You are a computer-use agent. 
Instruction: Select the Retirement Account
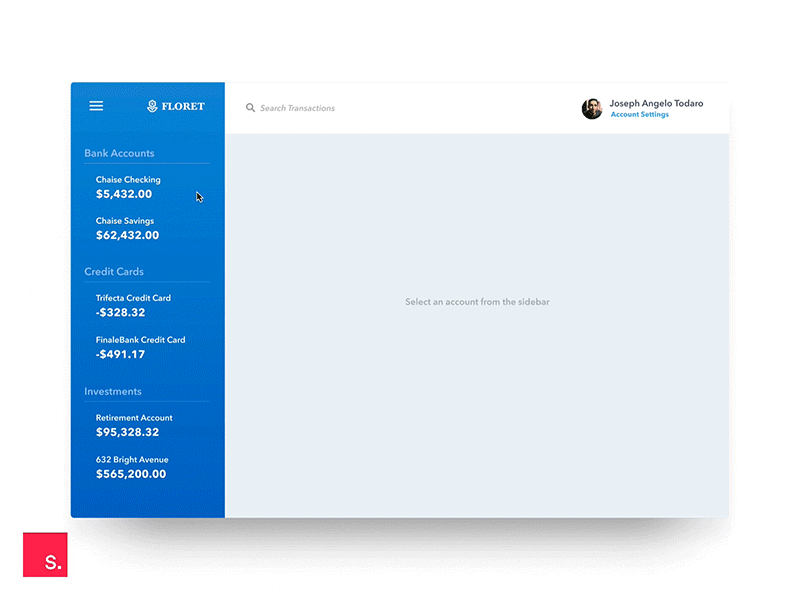pyautogui.click(x=133, y=425)
